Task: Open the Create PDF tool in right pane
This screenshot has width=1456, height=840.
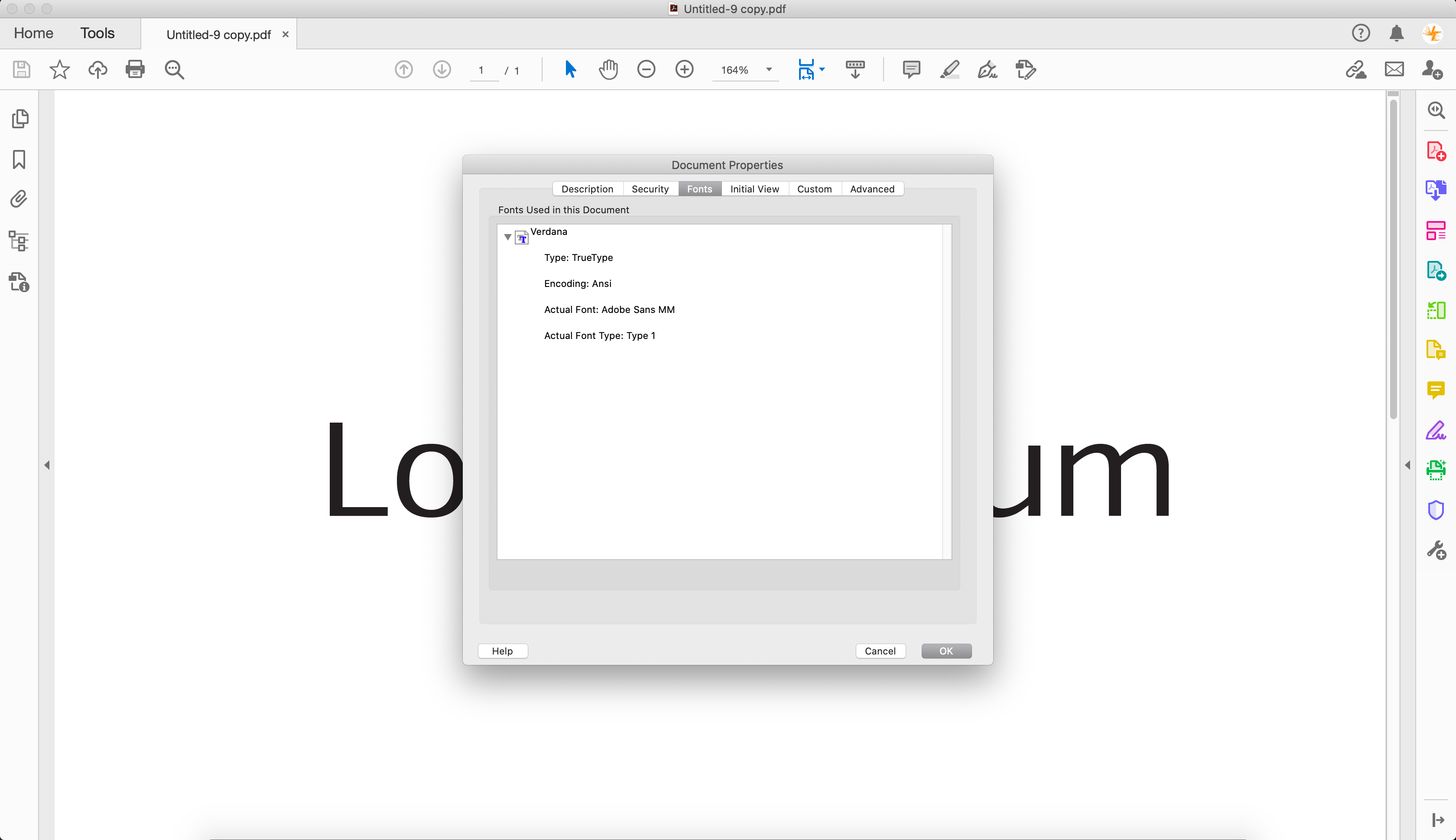Action: (x=1436, y=150)
